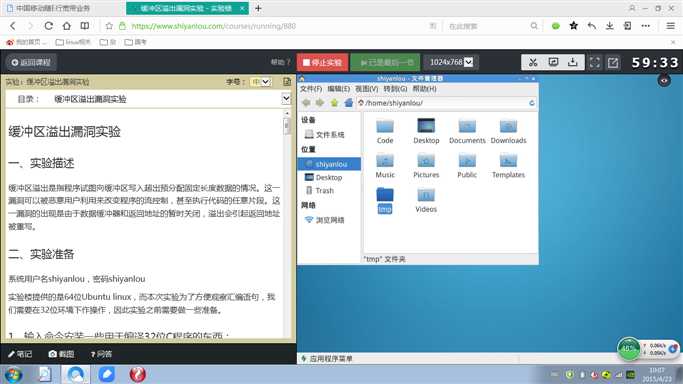
Task: Click the scissors clipboard icon
Action: [x=533, y=62]
